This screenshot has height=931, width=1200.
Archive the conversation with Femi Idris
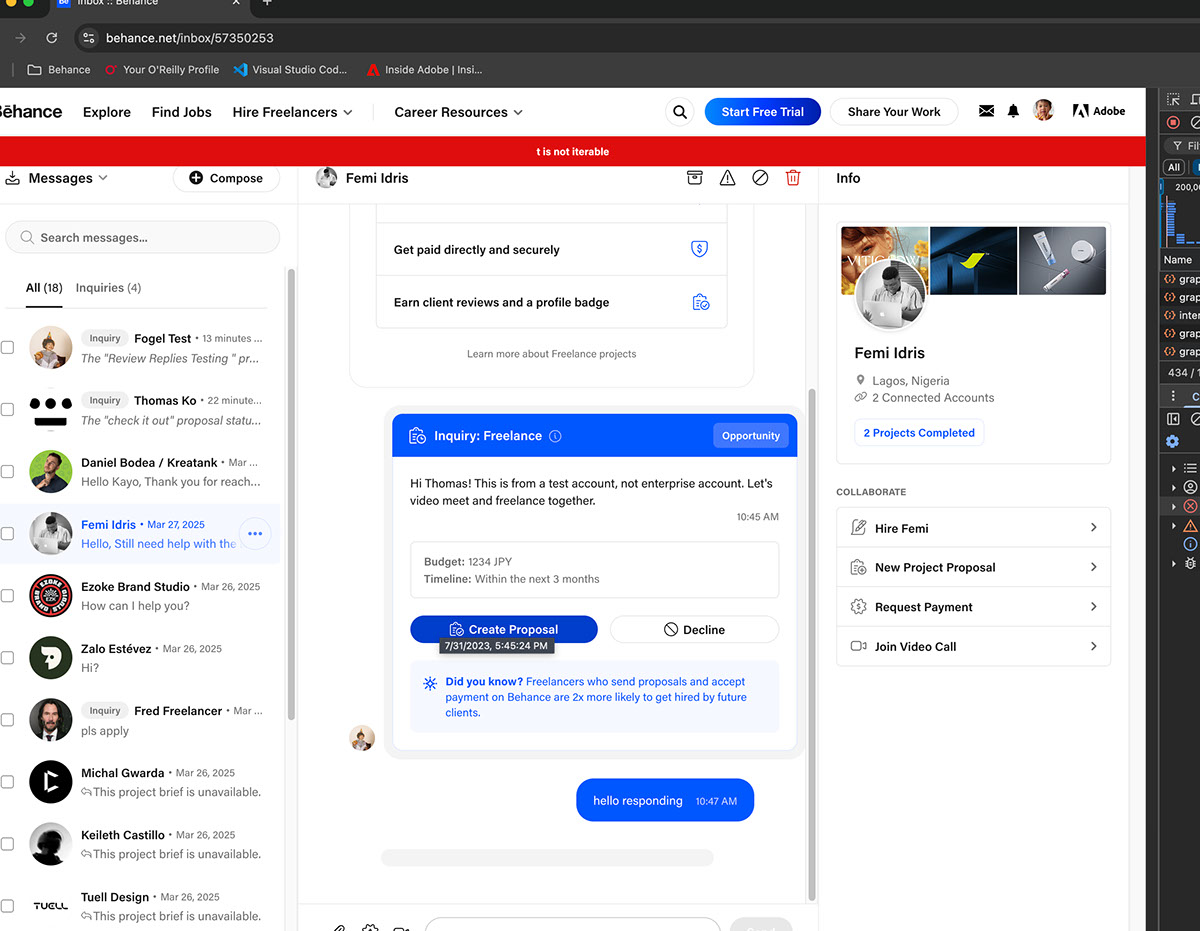(694, 178)
